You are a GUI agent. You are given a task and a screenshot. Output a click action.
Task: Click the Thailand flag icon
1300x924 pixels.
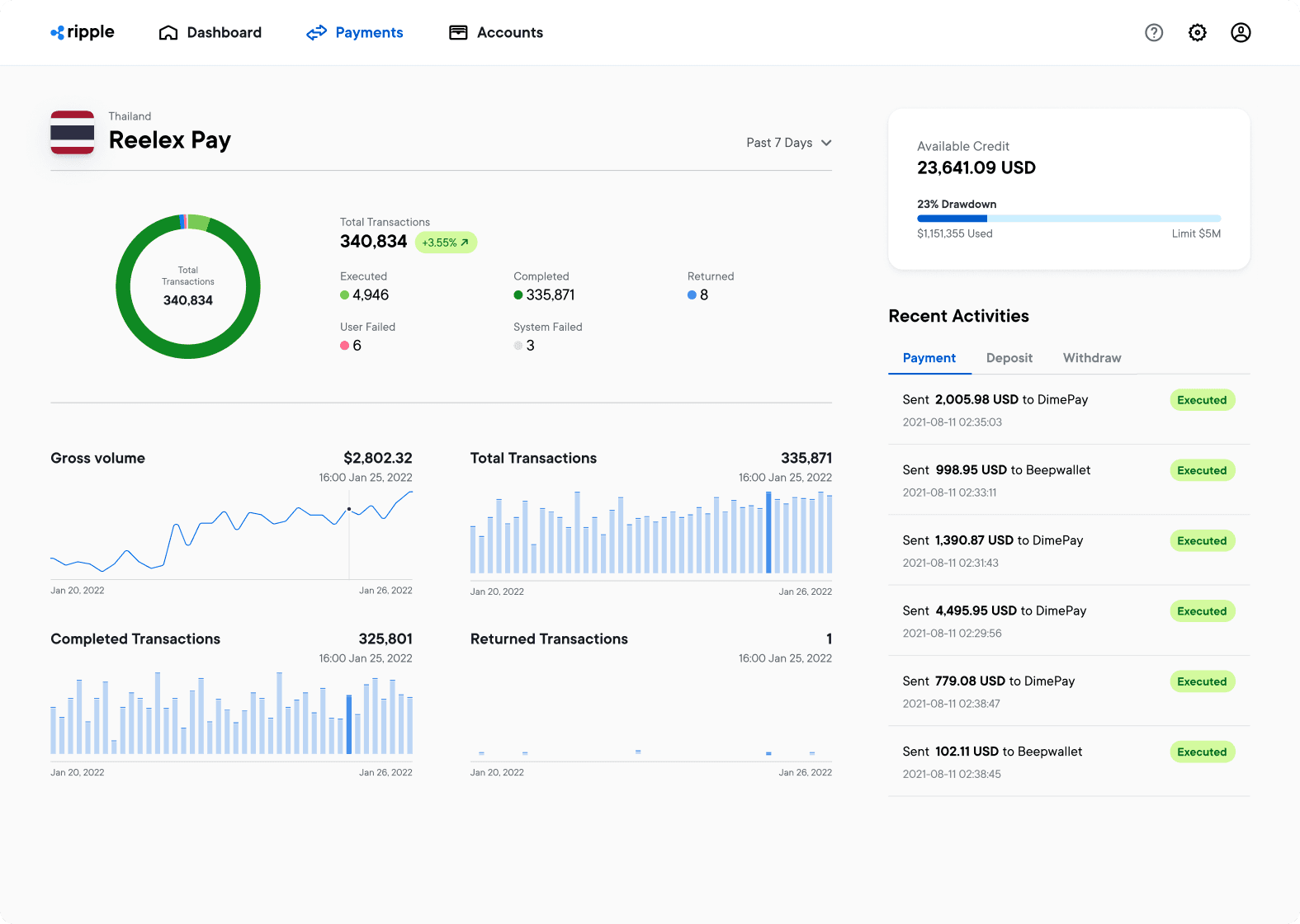click(x=73, y=133)
